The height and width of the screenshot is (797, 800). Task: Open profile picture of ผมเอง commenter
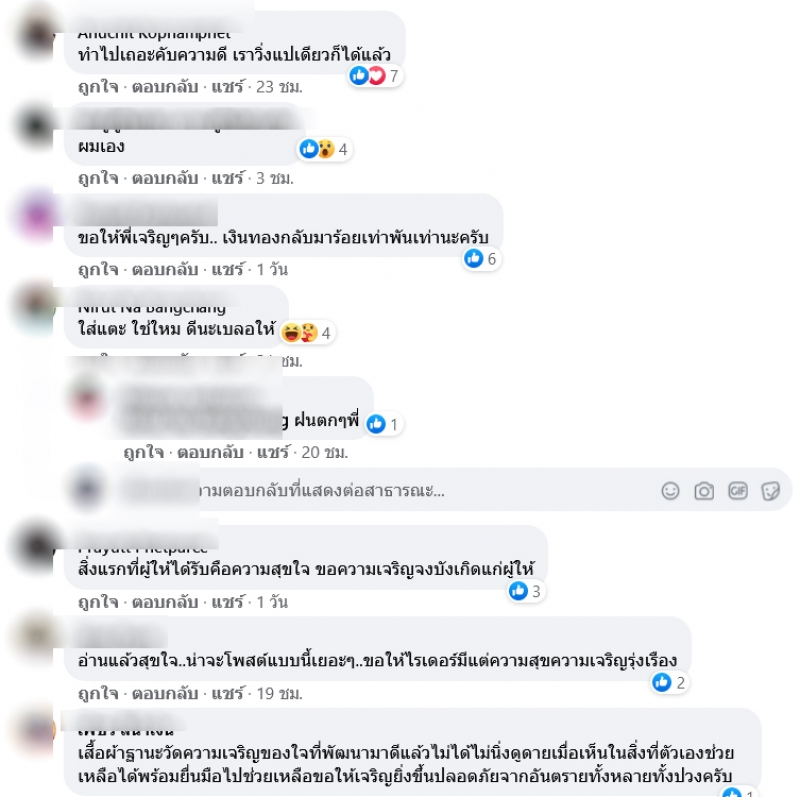click(36, 125)
